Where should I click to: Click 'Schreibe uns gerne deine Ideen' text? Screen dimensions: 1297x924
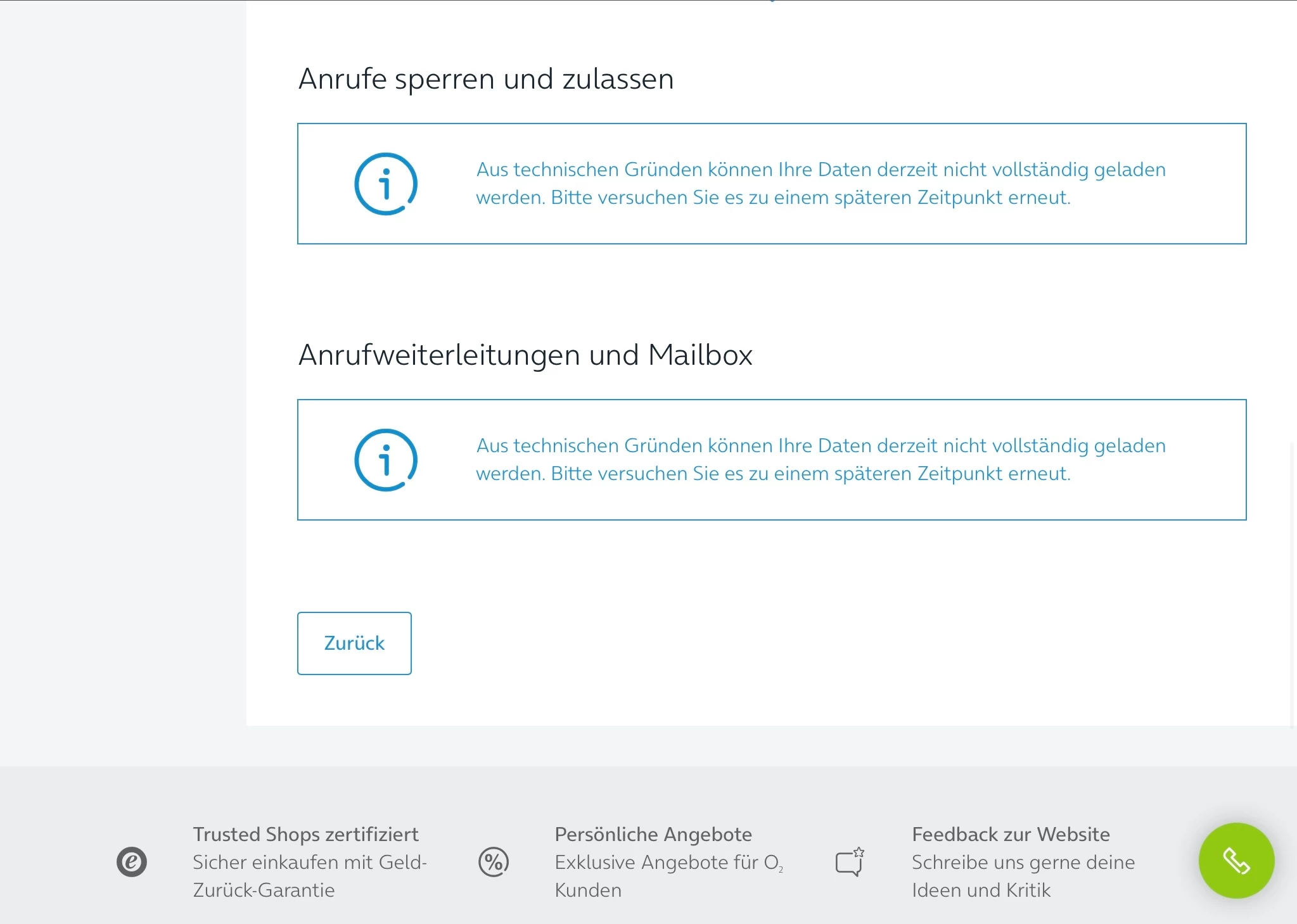click(1023, 876)
